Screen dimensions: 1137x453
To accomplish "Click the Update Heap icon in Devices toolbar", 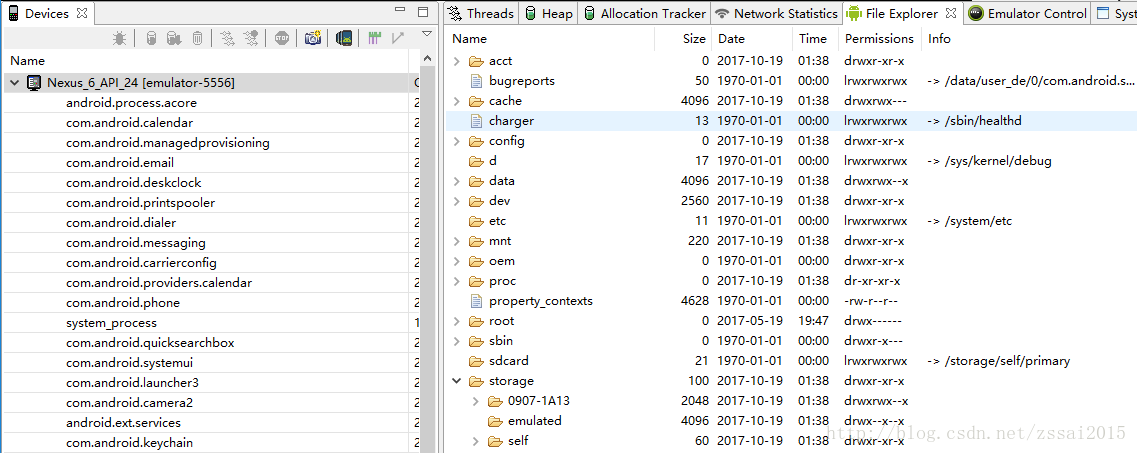I will (x=152, y=38).
